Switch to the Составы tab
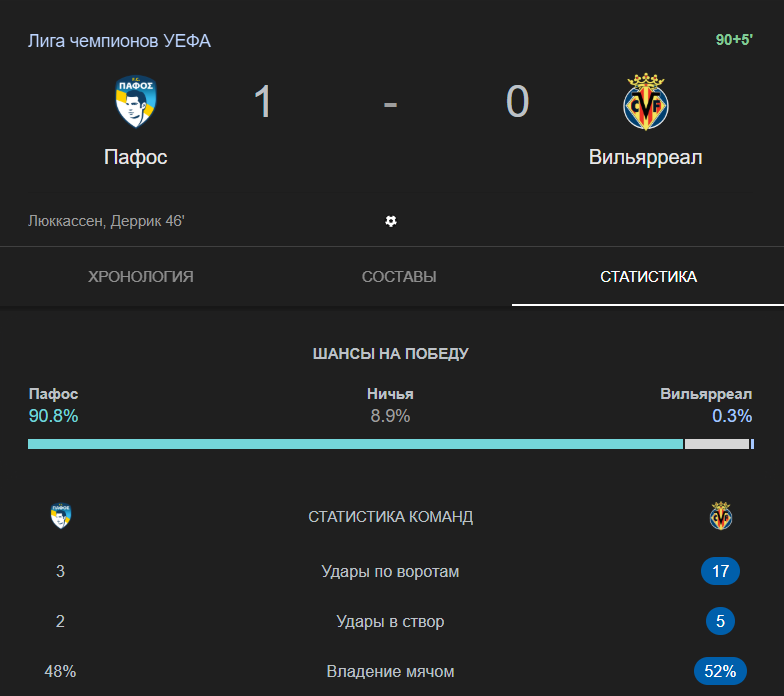784x696 pixels. 399,277
